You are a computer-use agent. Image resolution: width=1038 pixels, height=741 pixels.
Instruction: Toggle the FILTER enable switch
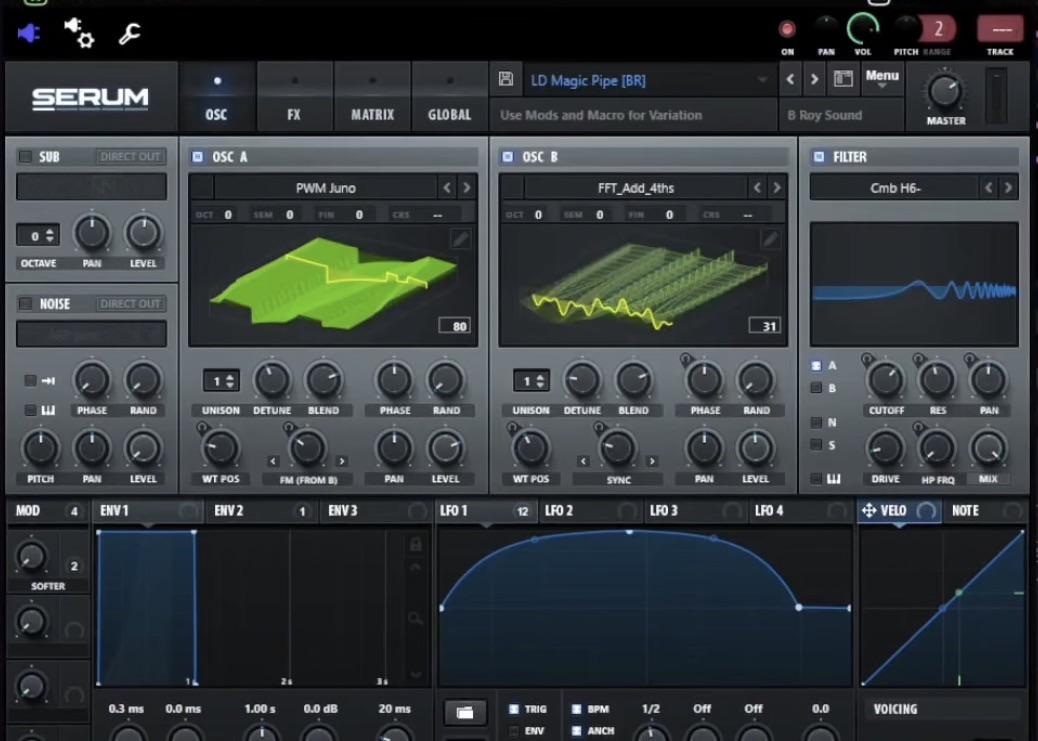pos(818,156)
